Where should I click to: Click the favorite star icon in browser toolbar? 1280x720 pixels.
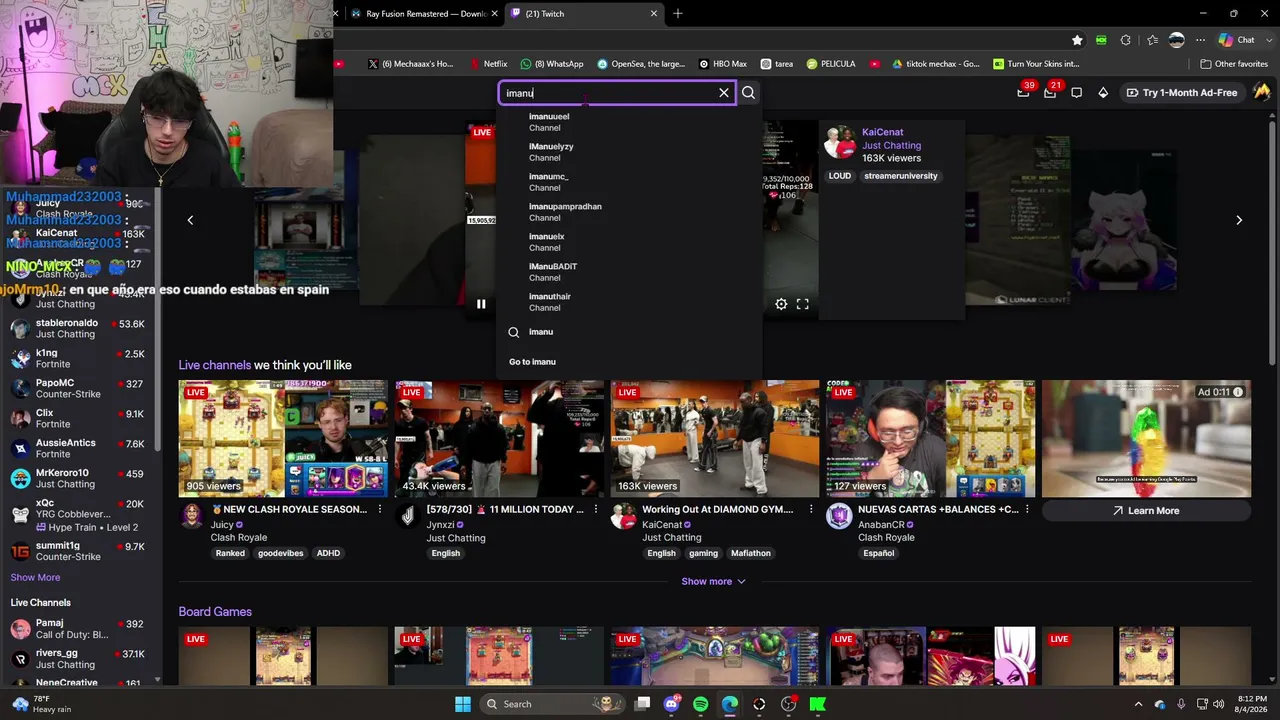coord(1077,40)
